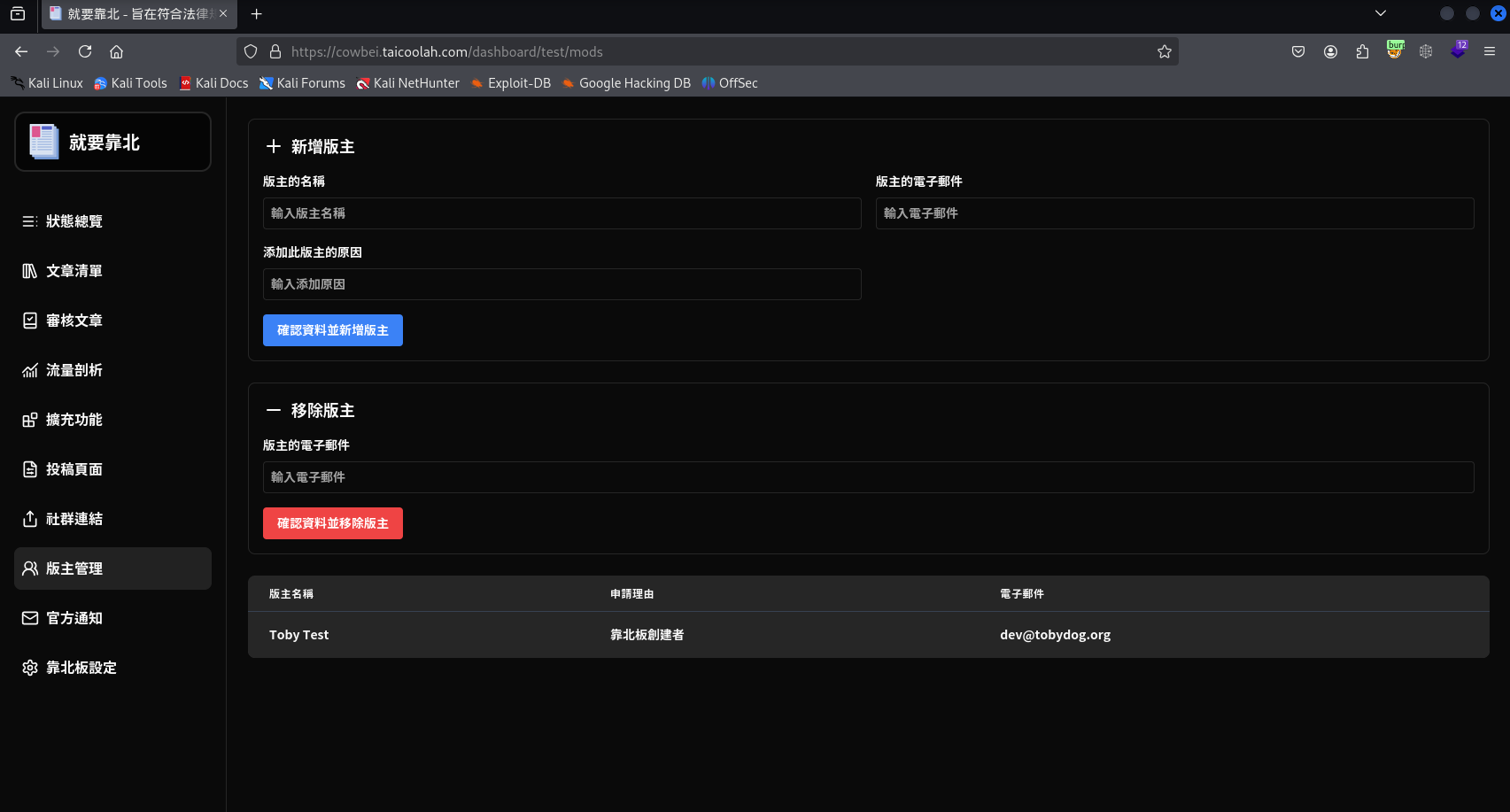This screenshot has width=1510, height=812.
Task: Click 申請理由 column header
Action: (x=631, y=594)
